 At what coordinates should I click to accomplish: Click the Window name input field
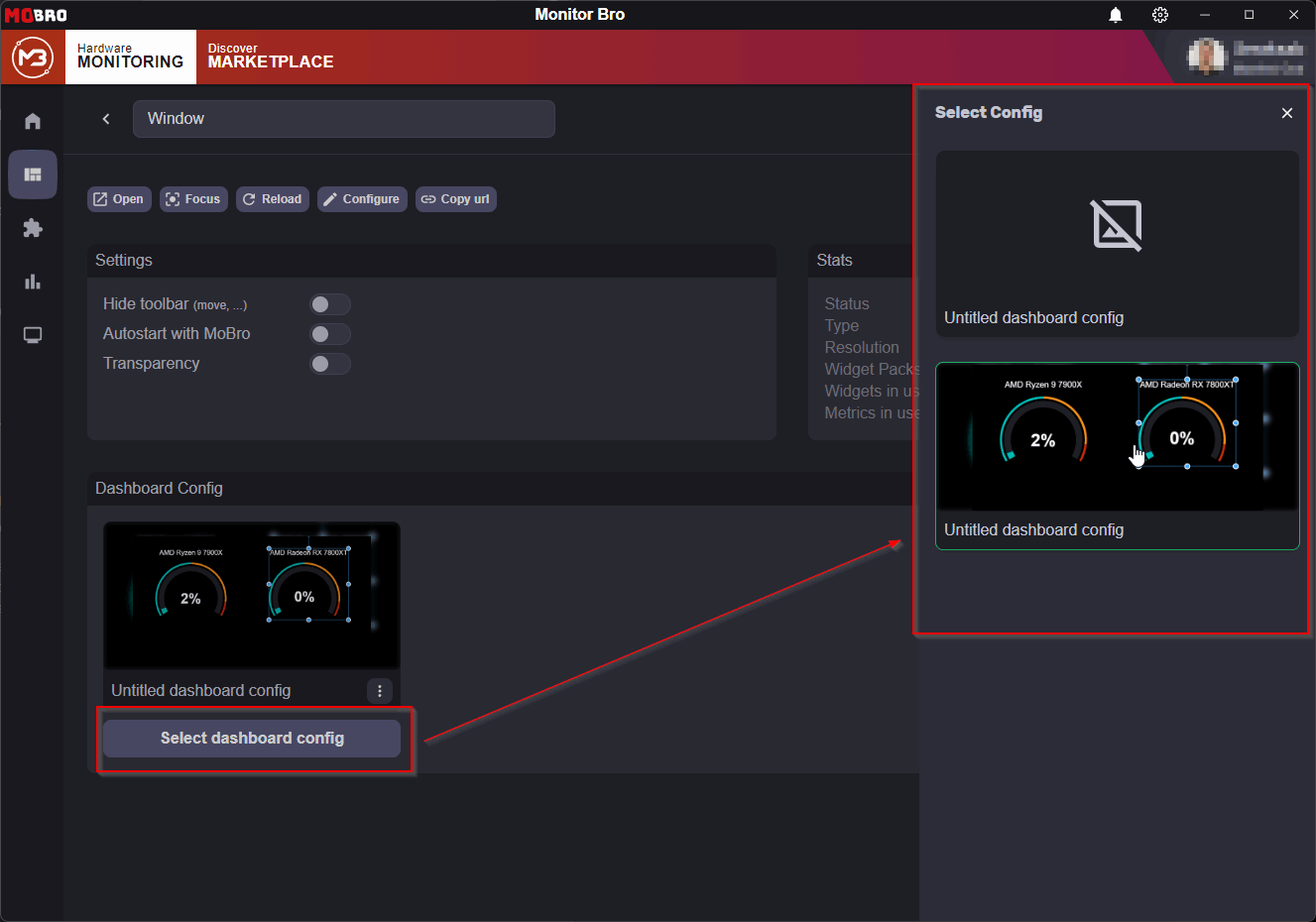point(344,119)
